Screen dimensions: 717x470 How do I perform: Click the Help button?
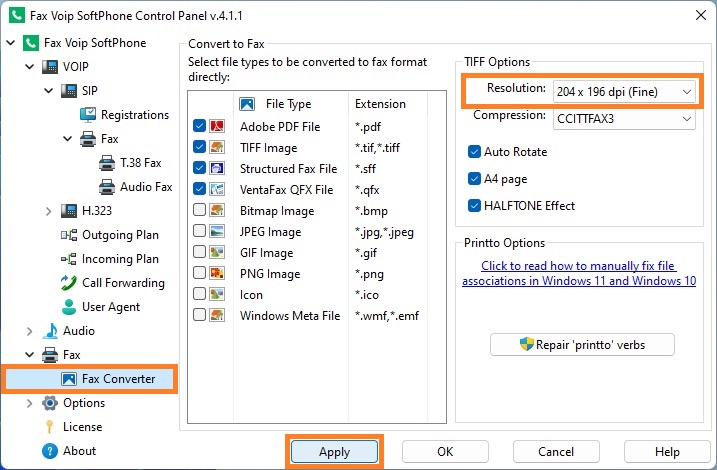[667, 452]
